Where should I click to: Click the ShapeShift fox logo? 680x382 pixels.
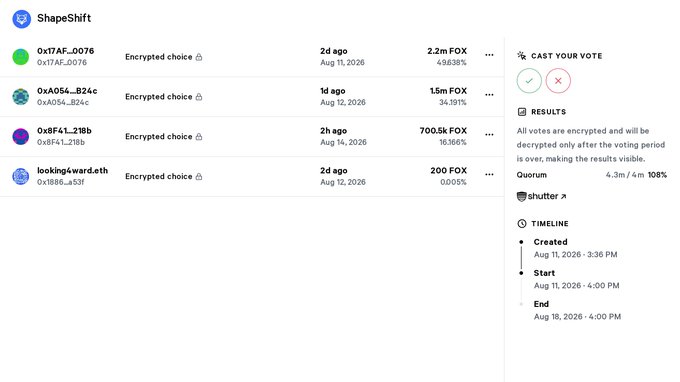tap(21, 19)
